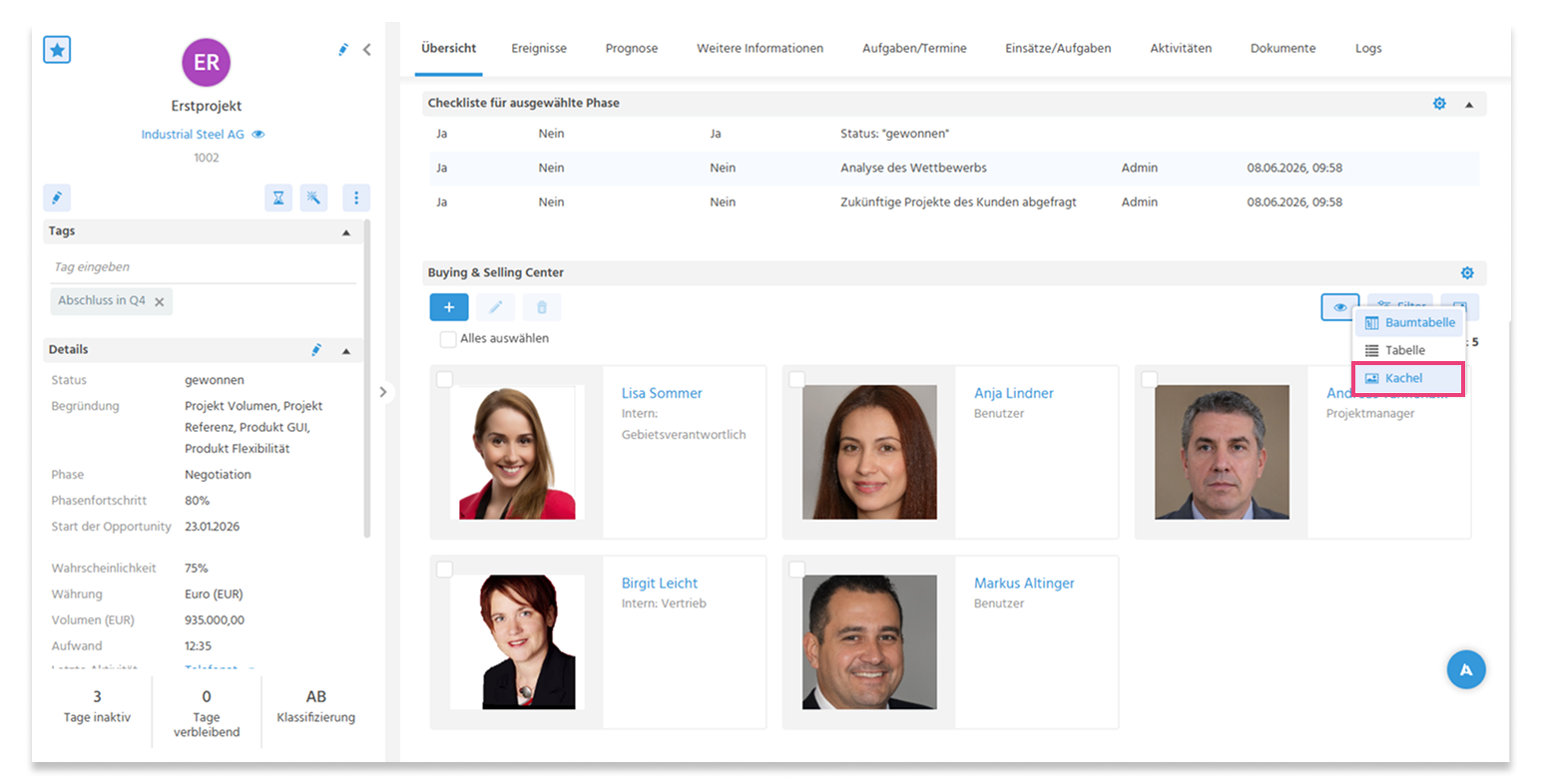Screen dimensions: 1543x784
Task: Click the round blue 'A' assistant button
Action: [1466, 669]
